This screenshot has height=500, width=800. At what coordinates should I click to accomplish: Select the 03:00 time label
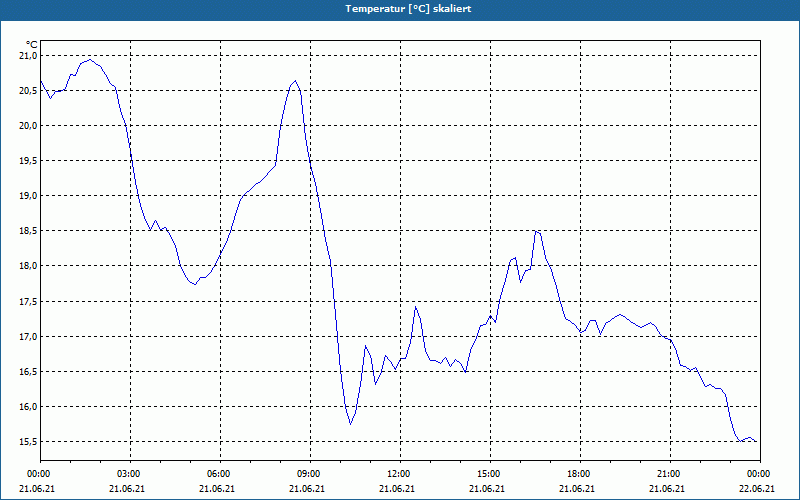(131, 474)
